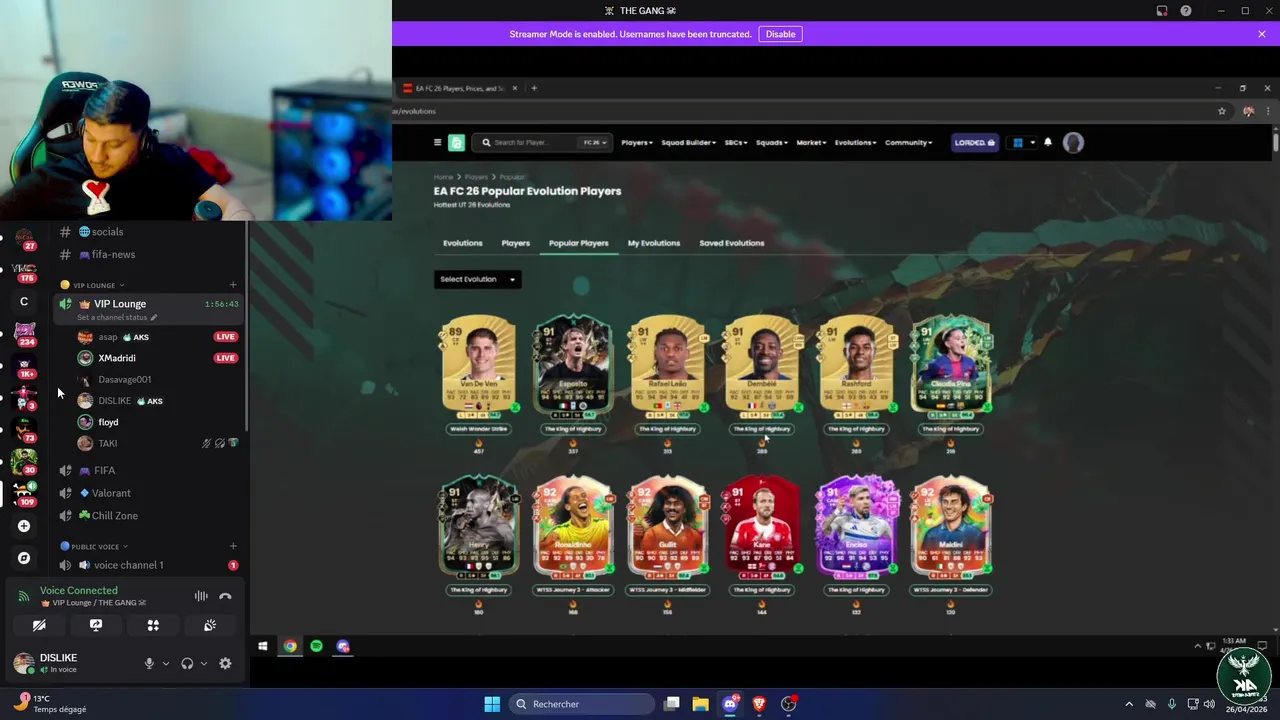
Task: Open Discord help question-mark icon
Action: click(x=1186, y=11)
